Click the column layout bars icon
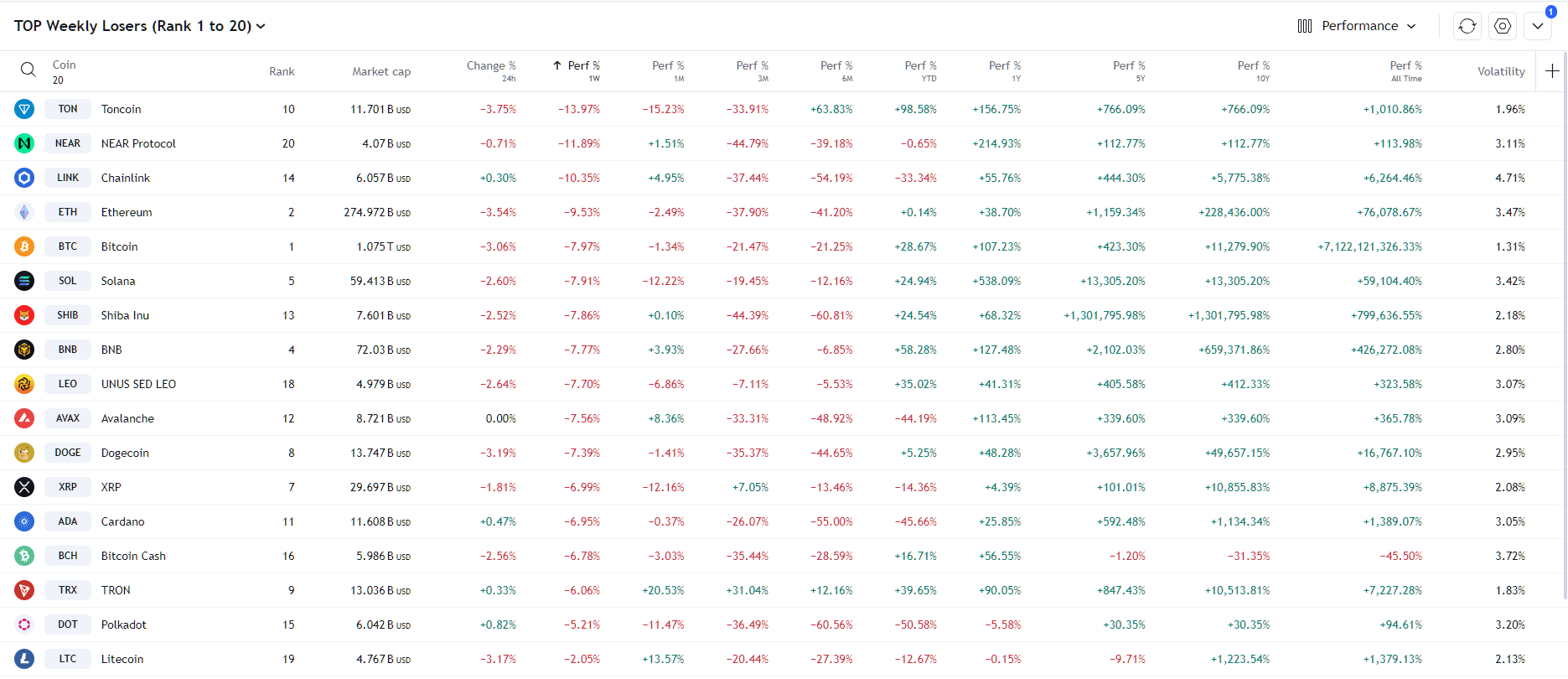The height and width of the screenshot is (679, 1568). click(1305, 26)
